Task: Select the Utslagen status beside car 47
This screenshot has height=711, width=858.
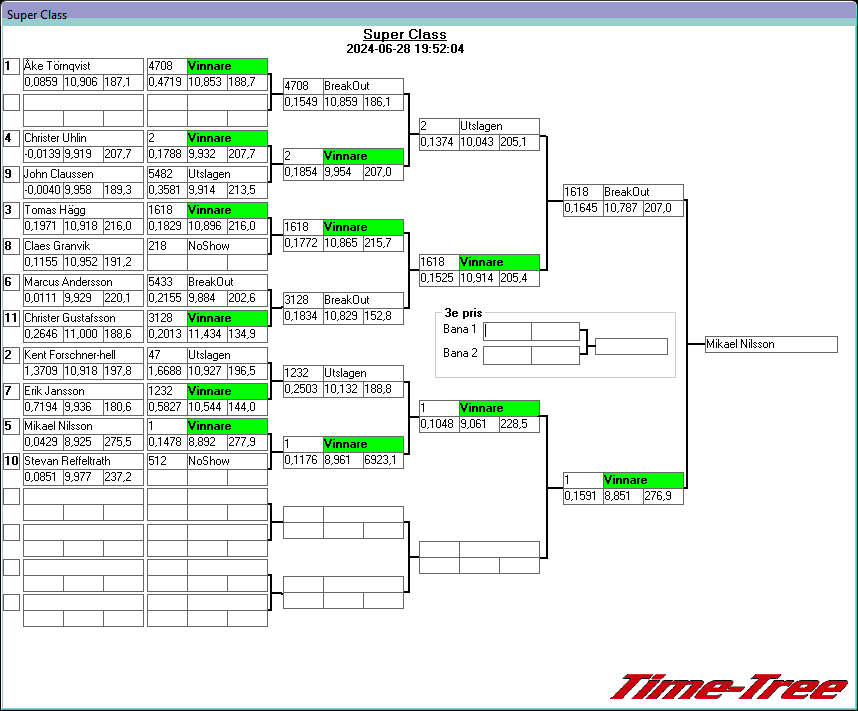Action: [228, 355]
